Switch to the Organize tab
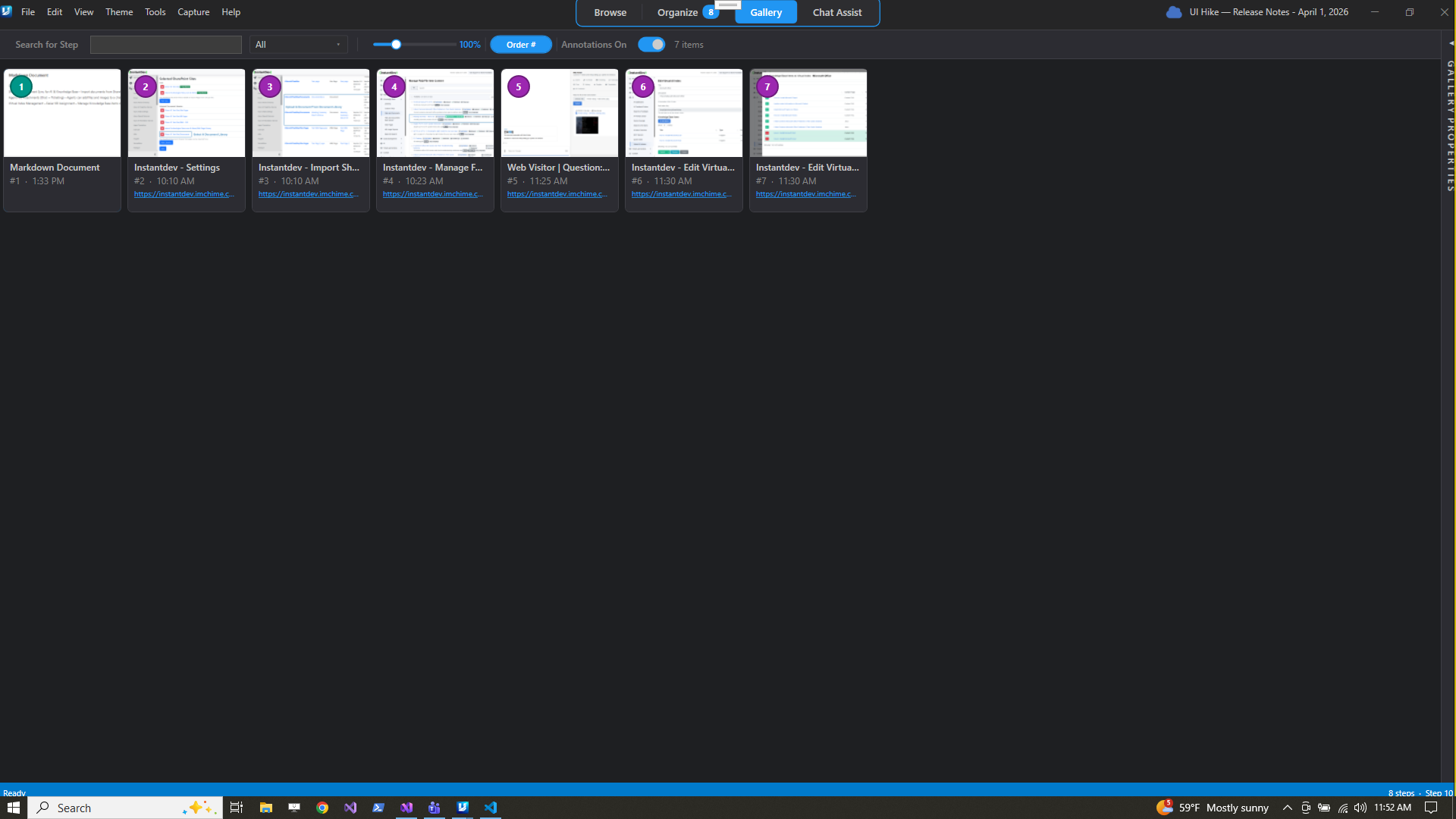1456x819 pixels. pyautogui.click(x=677, y=13)
